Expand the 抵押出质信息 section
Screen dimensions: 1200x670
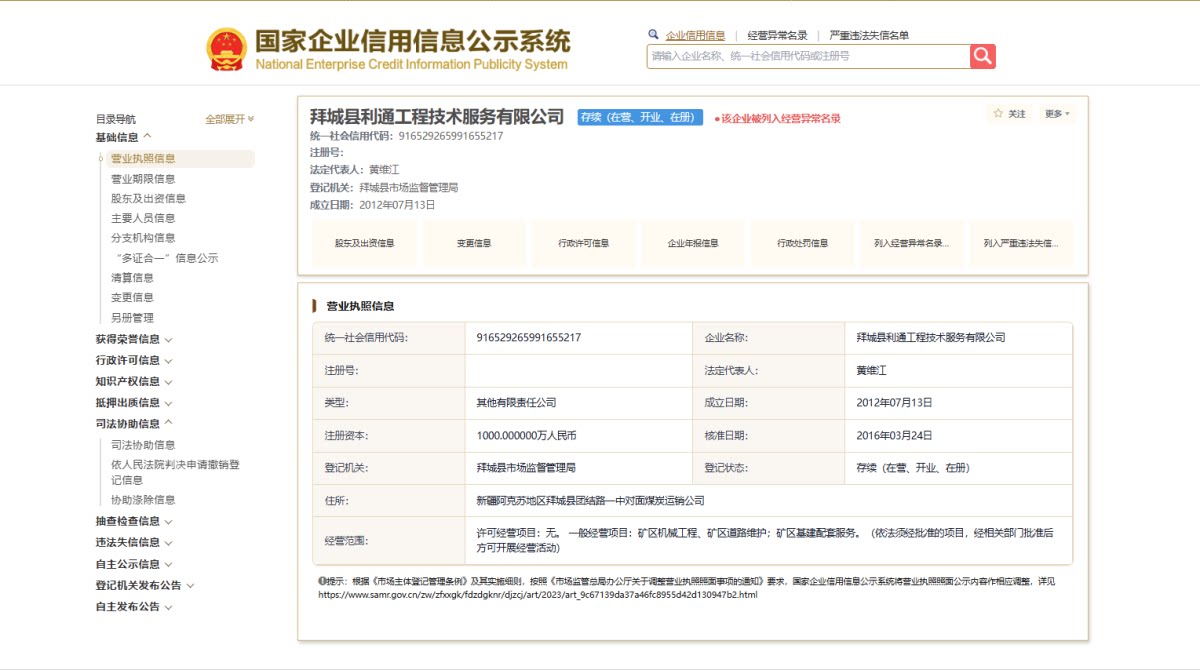(134, 402)
